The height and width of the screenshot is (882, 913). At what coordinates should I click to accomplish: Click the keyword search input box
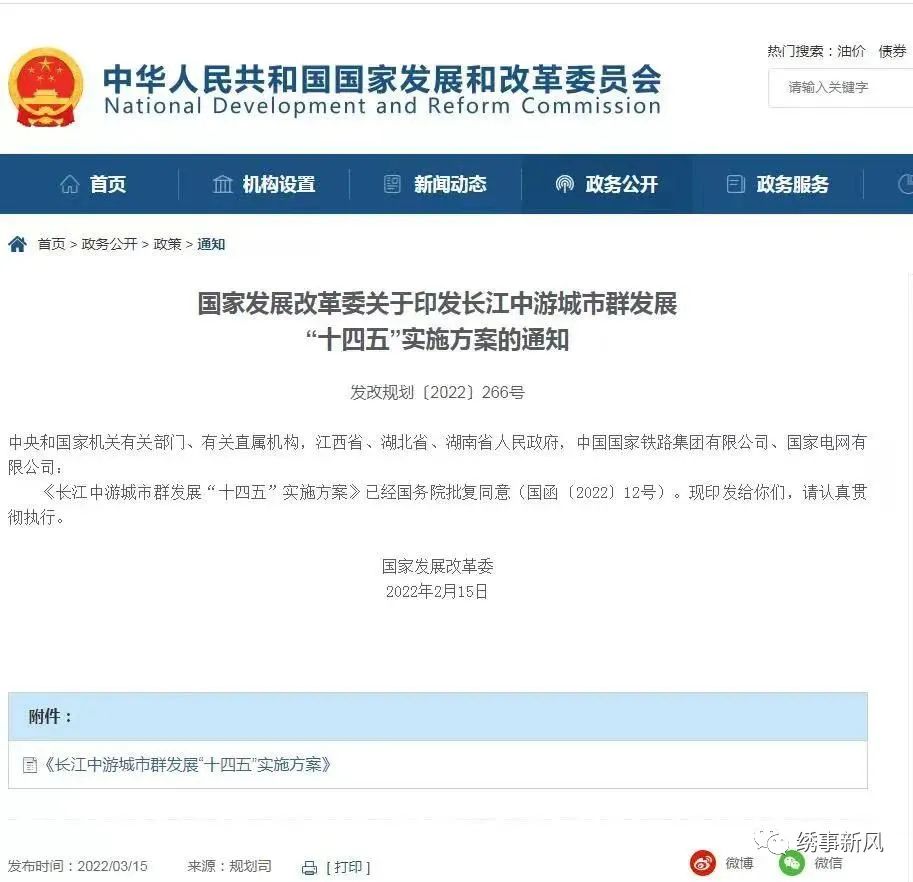(841, 88)
